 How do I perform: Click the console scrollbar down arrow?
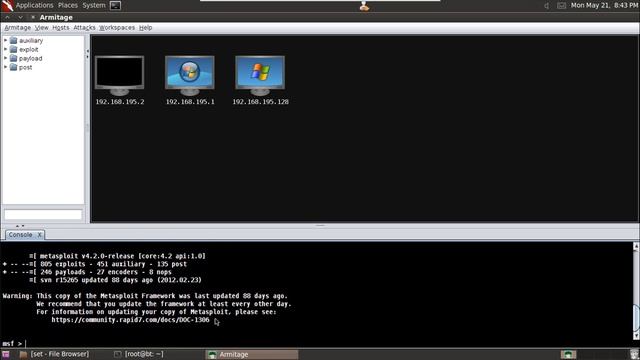636,336
